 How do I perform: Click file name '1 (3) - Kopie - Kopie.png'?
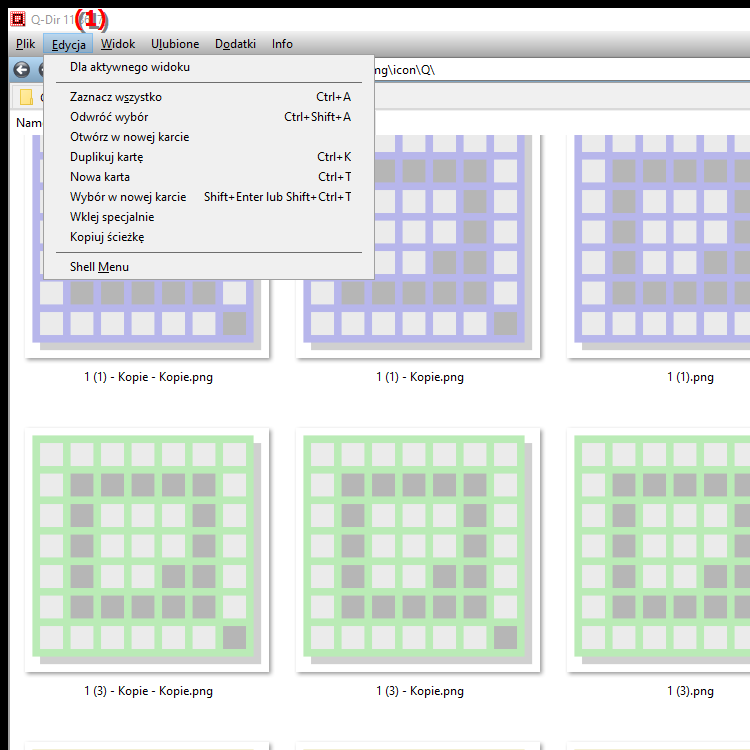coord(148,691)
